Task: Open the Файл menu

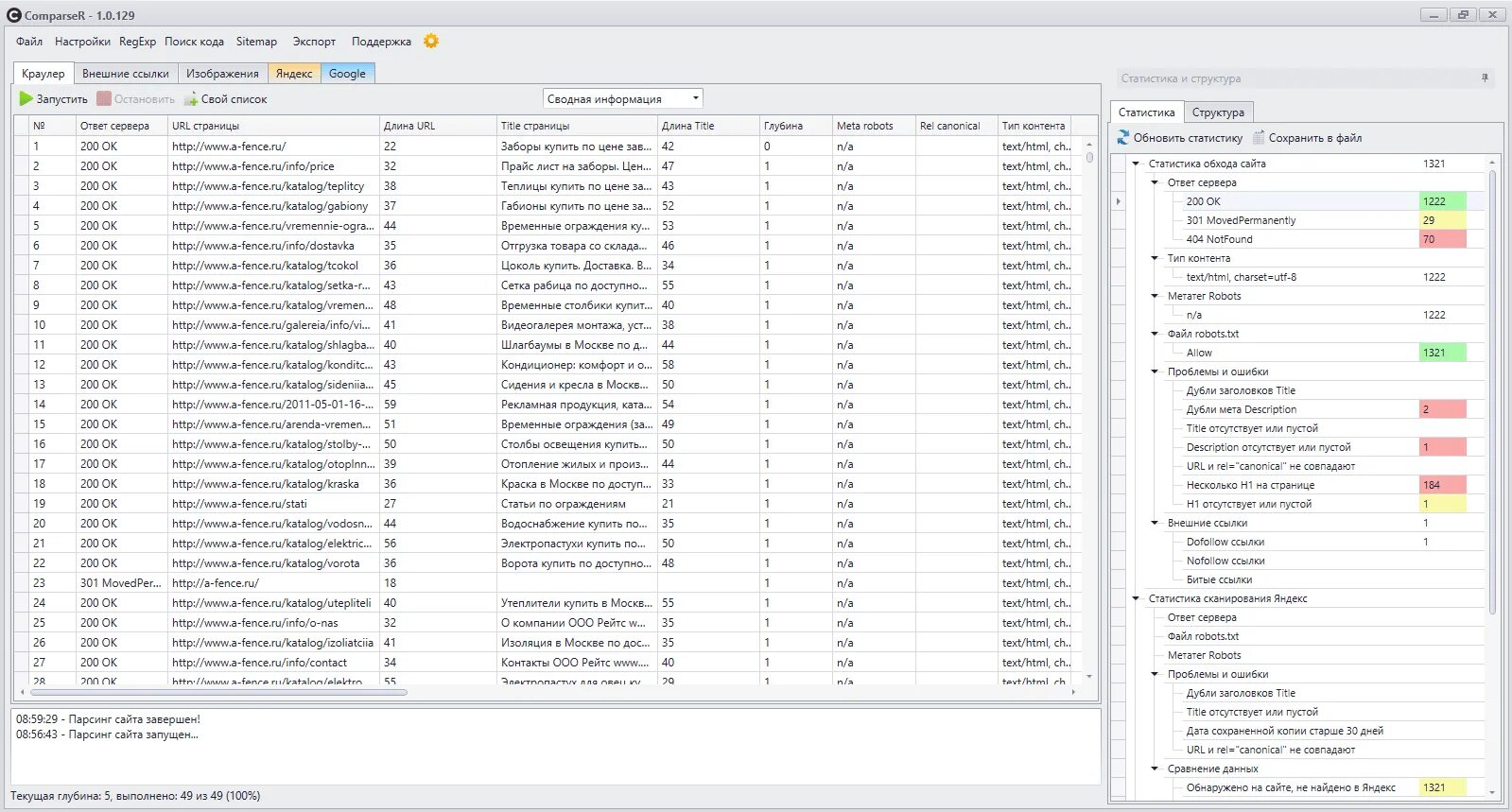Action: (29, 42)
